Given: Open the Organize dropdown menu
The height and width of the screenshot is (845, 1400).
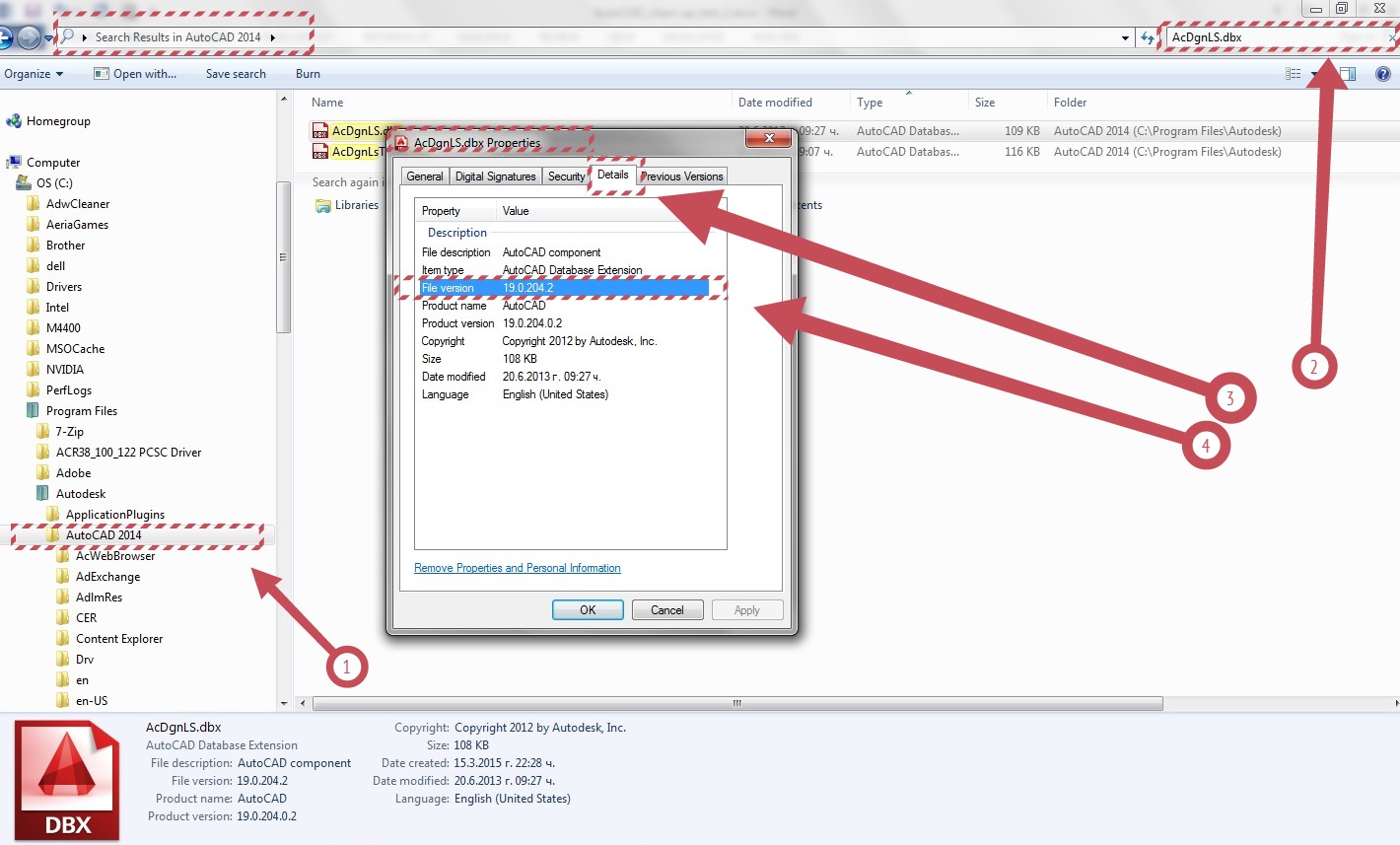Looking at the screenshot, I should pos(34,74).
